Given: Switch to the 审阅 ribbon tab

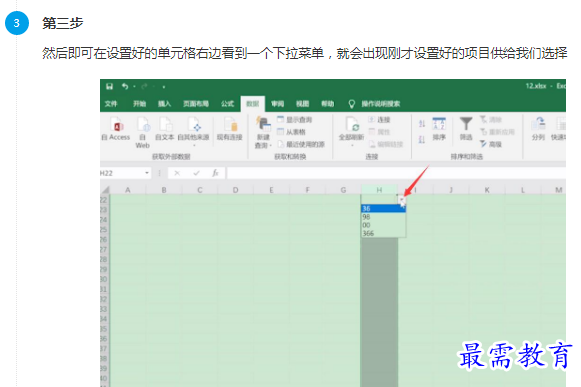Looking at the screenshot, I should coord(278,104).
